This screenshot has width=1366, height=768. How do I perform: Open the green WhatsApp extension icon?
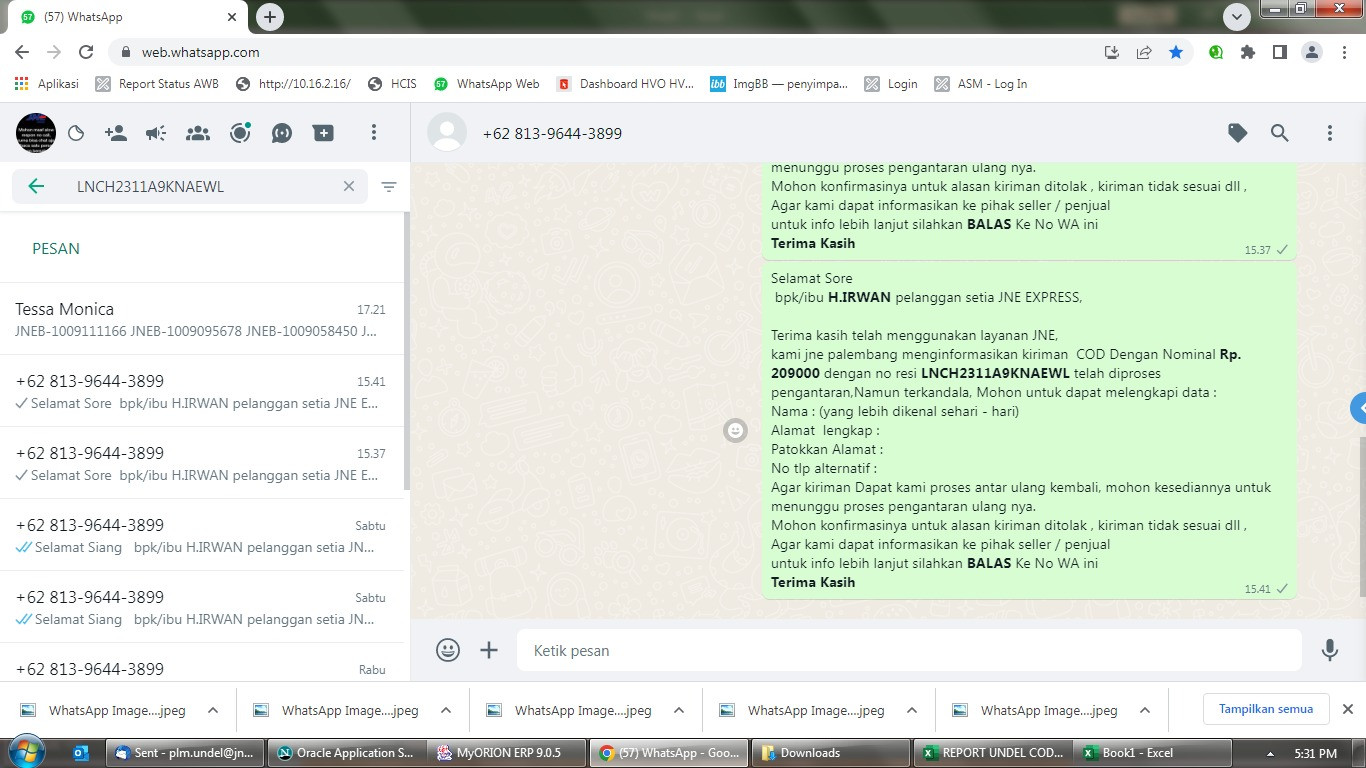[1216, 52]
